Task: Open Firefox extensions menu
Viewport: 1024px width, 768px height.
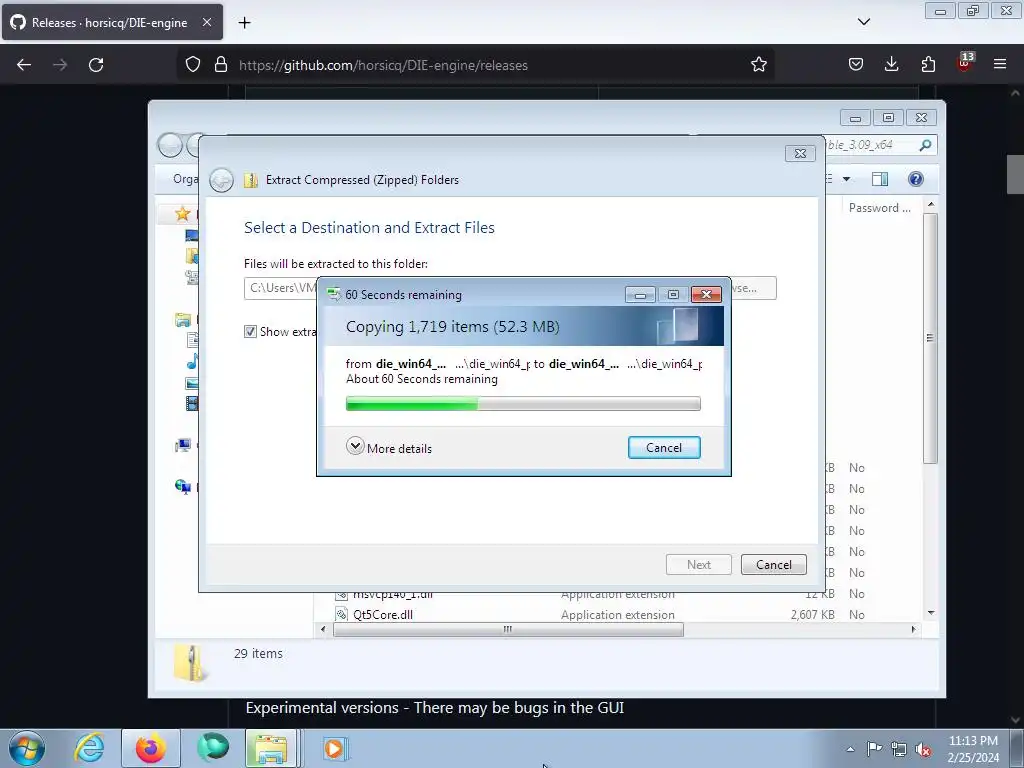Action: pos(928,65)
